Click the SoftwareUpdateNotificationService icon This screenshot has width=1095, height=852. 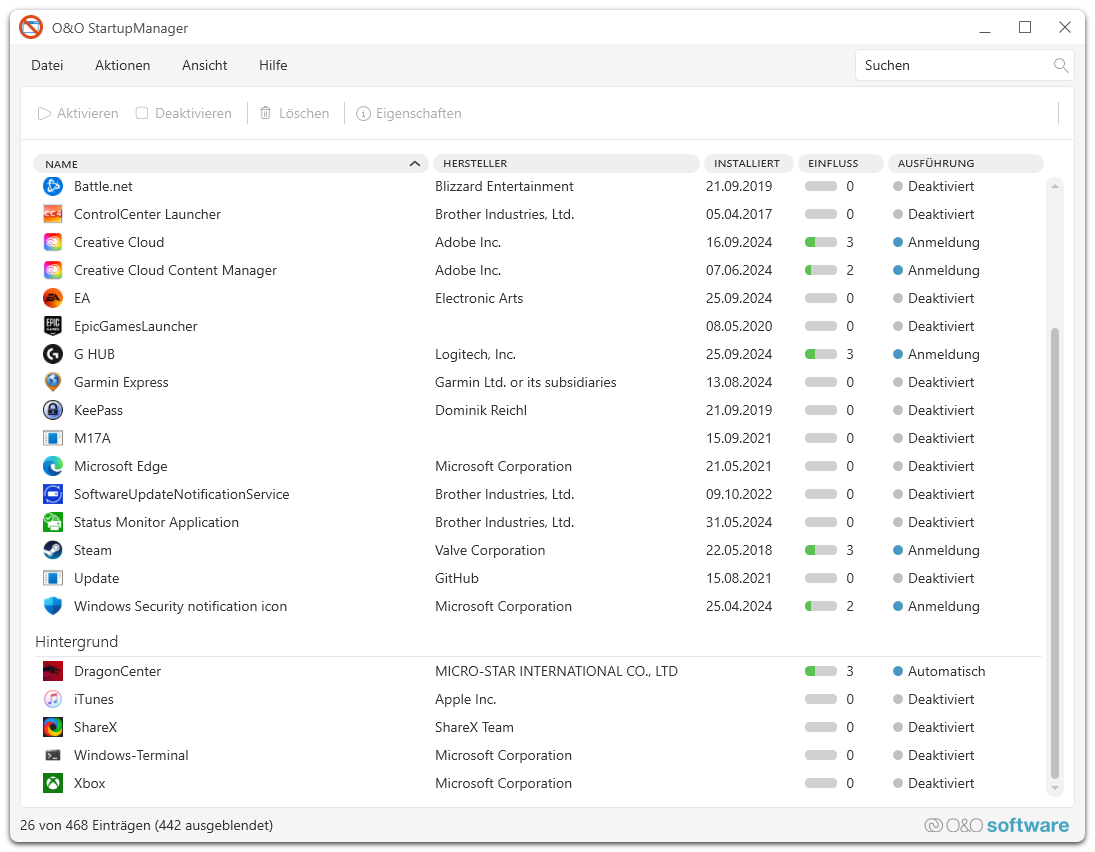pyautogui.click(x=53, y=494)
